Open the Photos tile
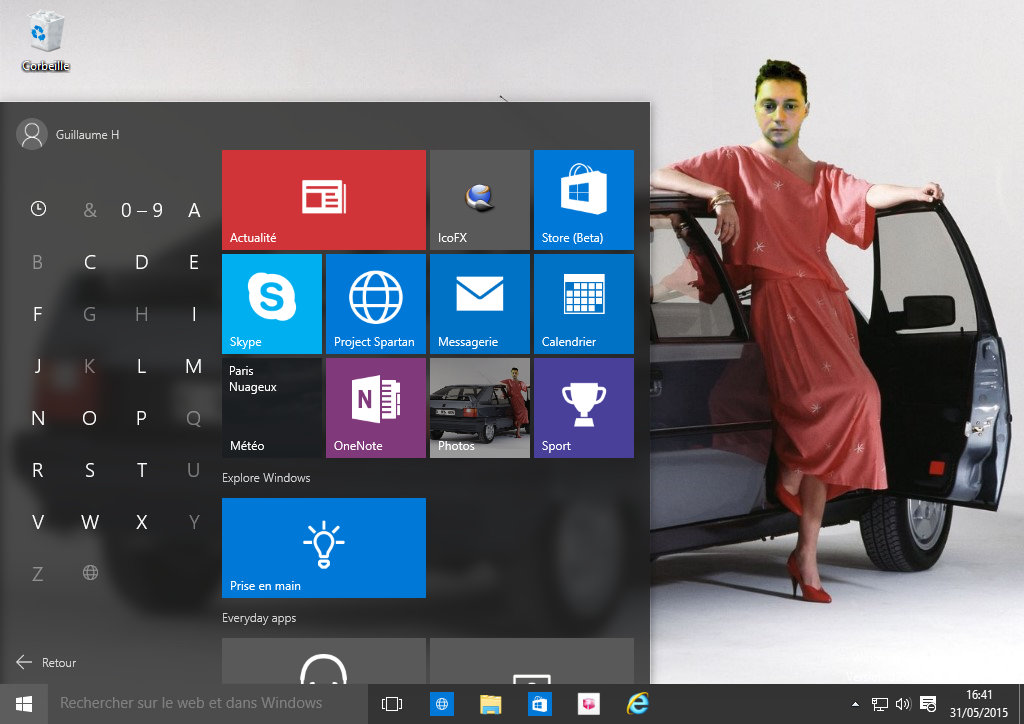Image resolution: width=1024 pixels, height=724 pixels. [480, 407]
